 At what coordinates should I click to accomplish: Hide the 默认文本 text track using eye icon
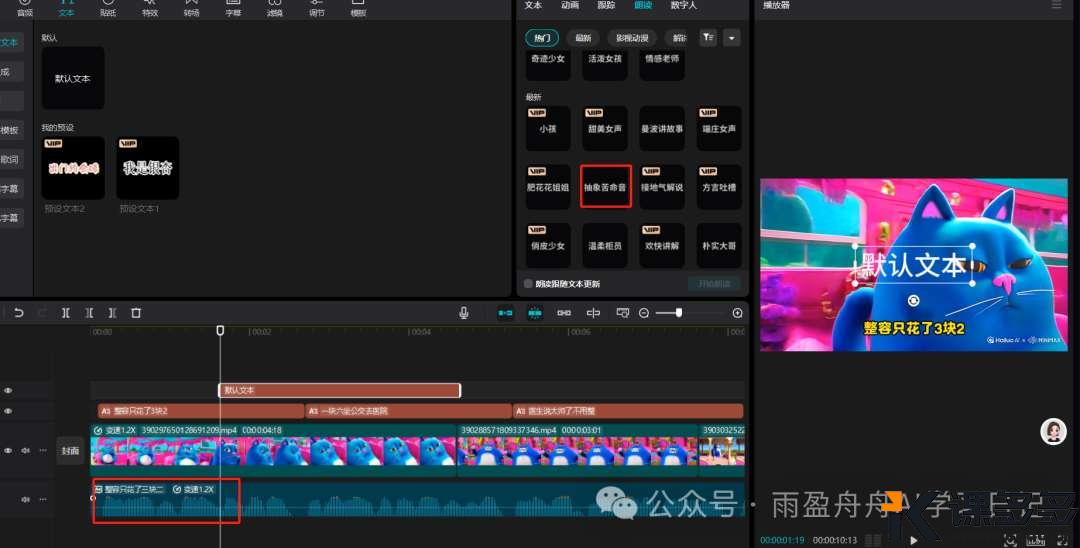click(8, 391)
